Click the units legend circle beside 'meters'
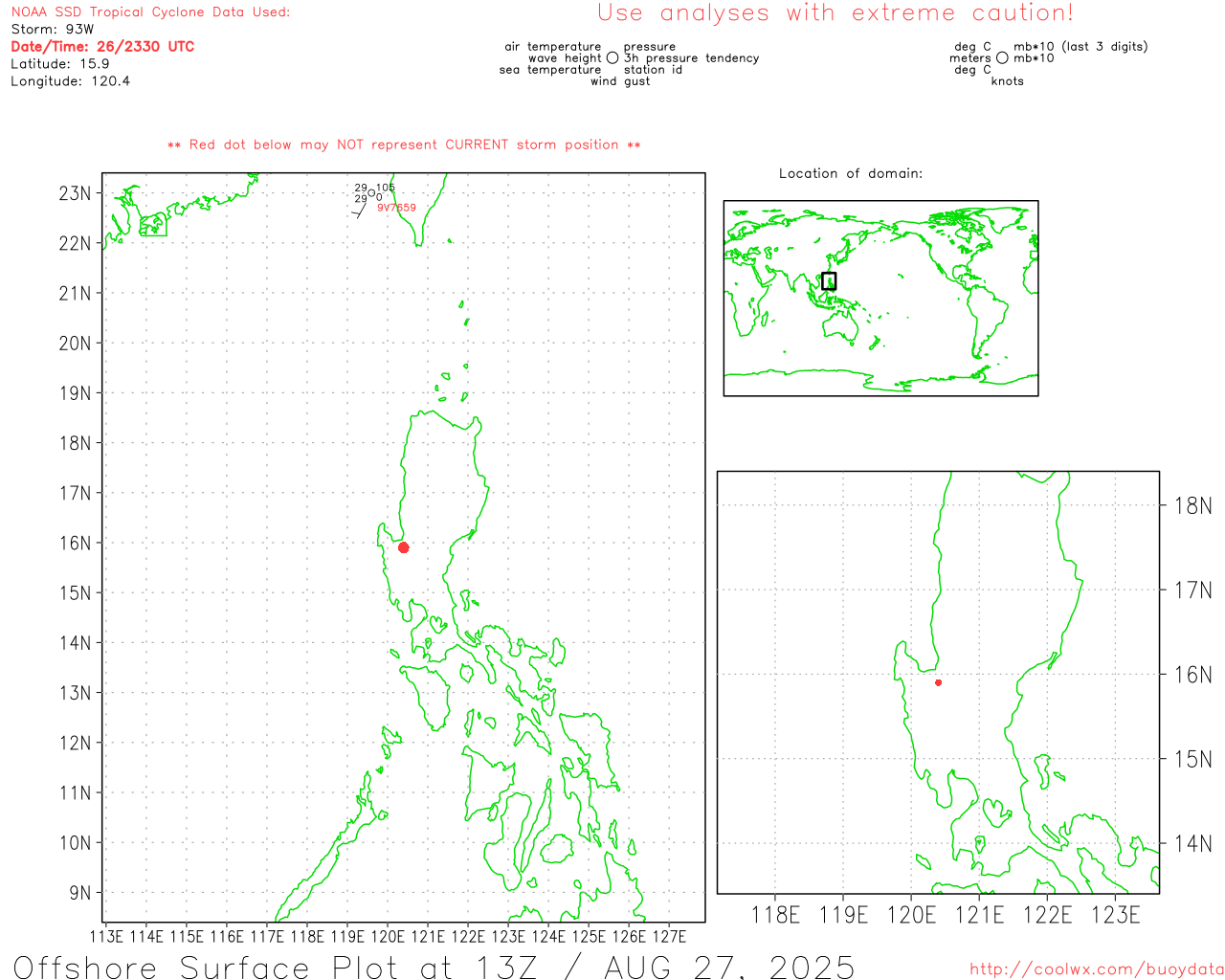The width and height of the screenshot is (1225, 980). [x=1002, y=58]
